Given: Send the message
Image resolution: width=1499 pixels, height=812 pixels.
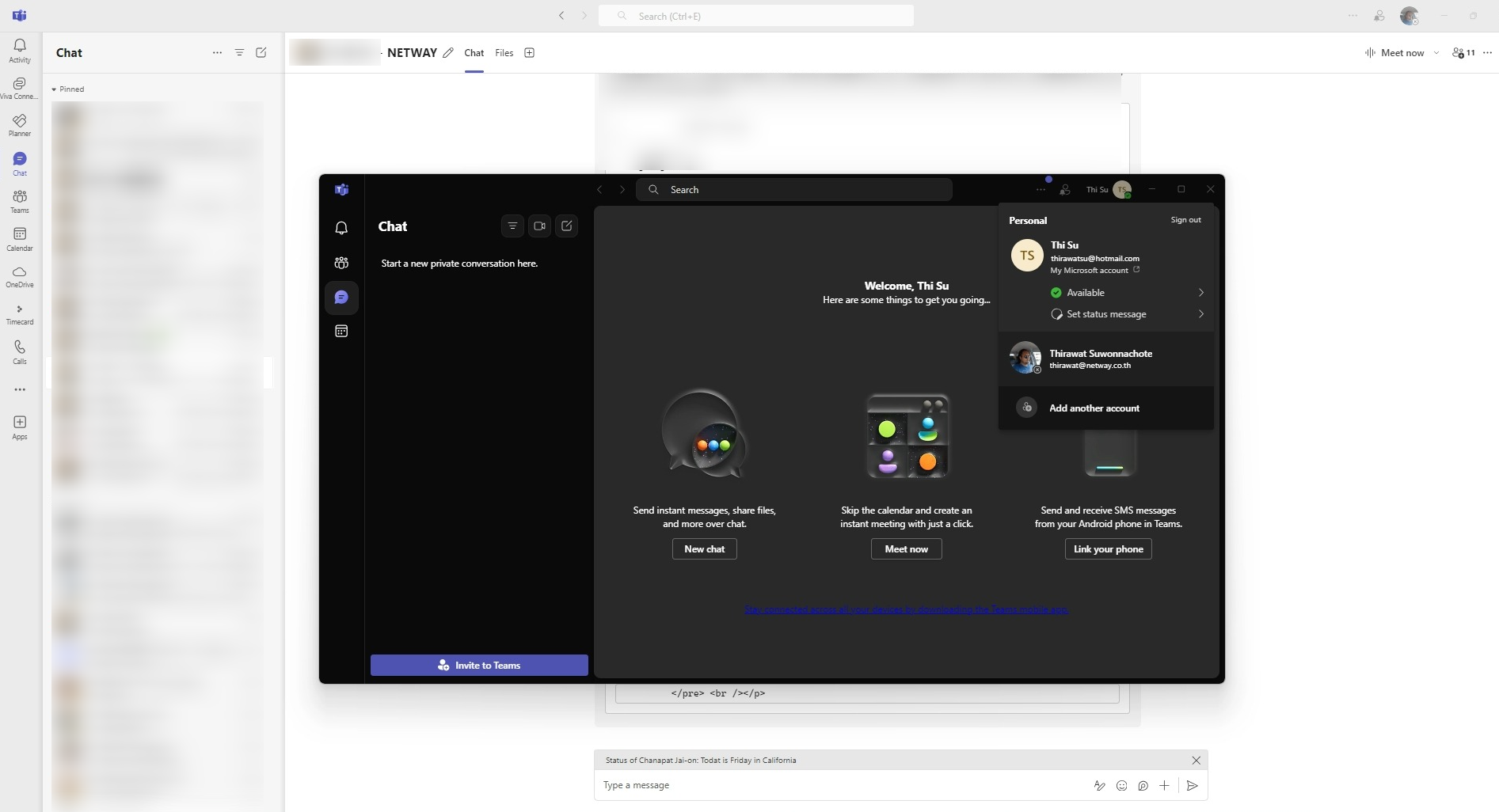Looking at the screenshot, I should 1192,785.
